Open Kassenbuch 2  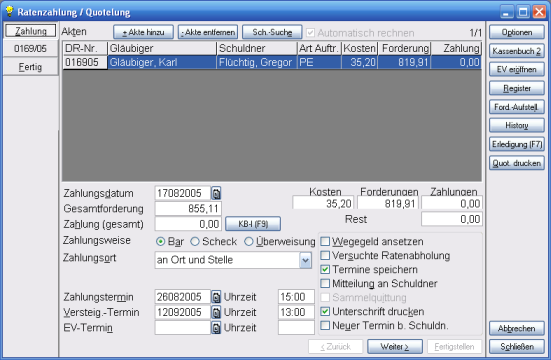coord(517,51)
